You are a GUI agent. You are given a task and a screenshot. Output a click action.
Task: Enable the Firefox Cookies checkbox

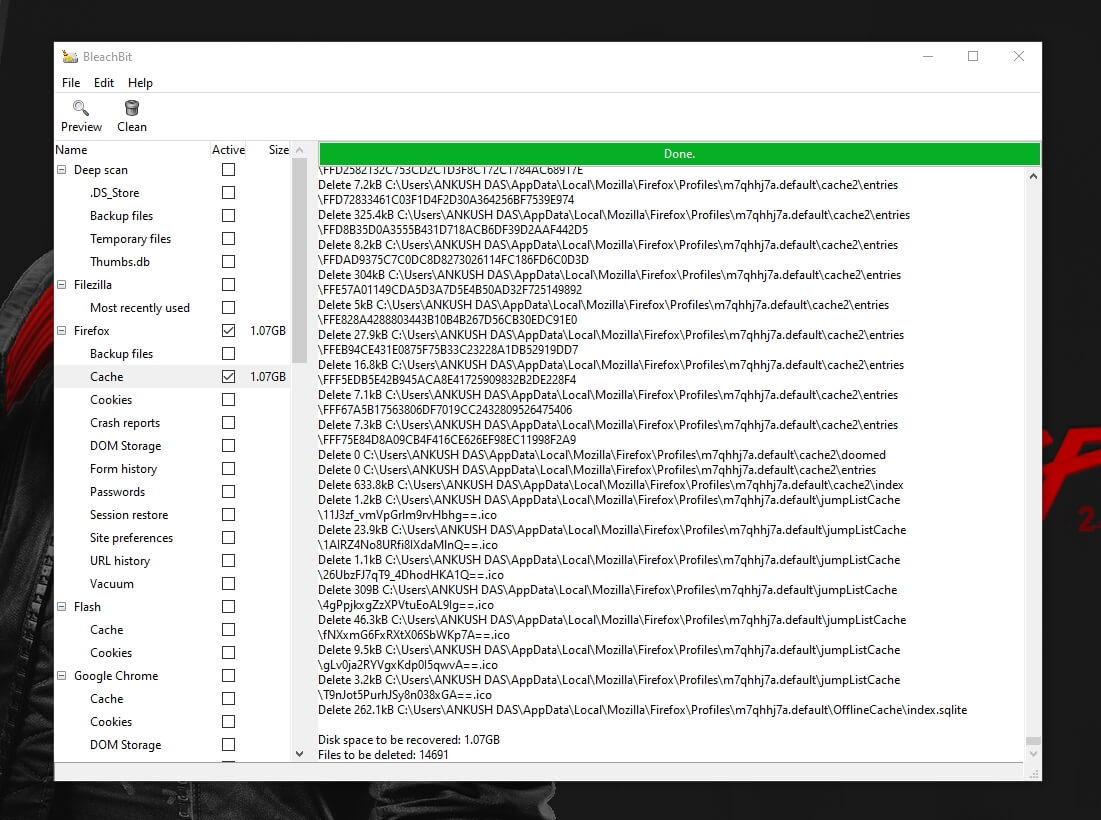click(x=228, y=399)
